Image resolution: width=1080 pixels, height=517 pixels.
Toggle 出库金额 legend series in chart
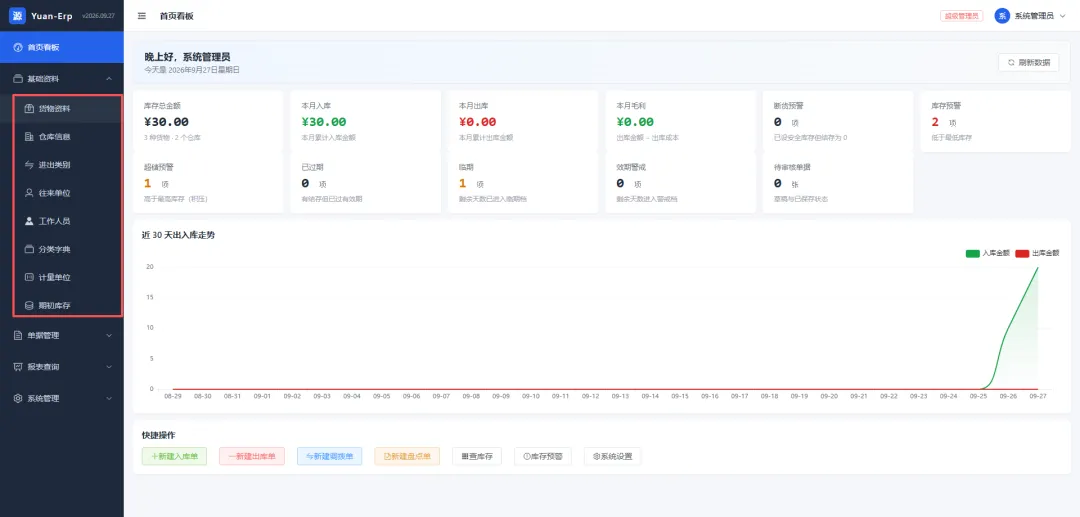[x=1037, y=253]
